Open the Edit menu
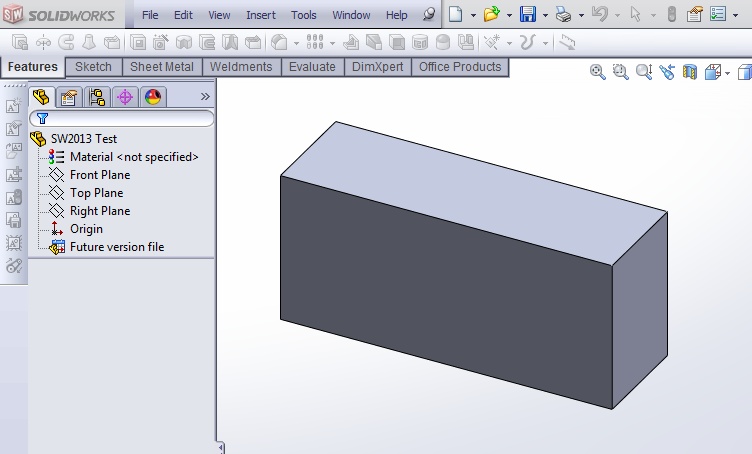This screenshot has width=752, height=454. pos(183,15)
